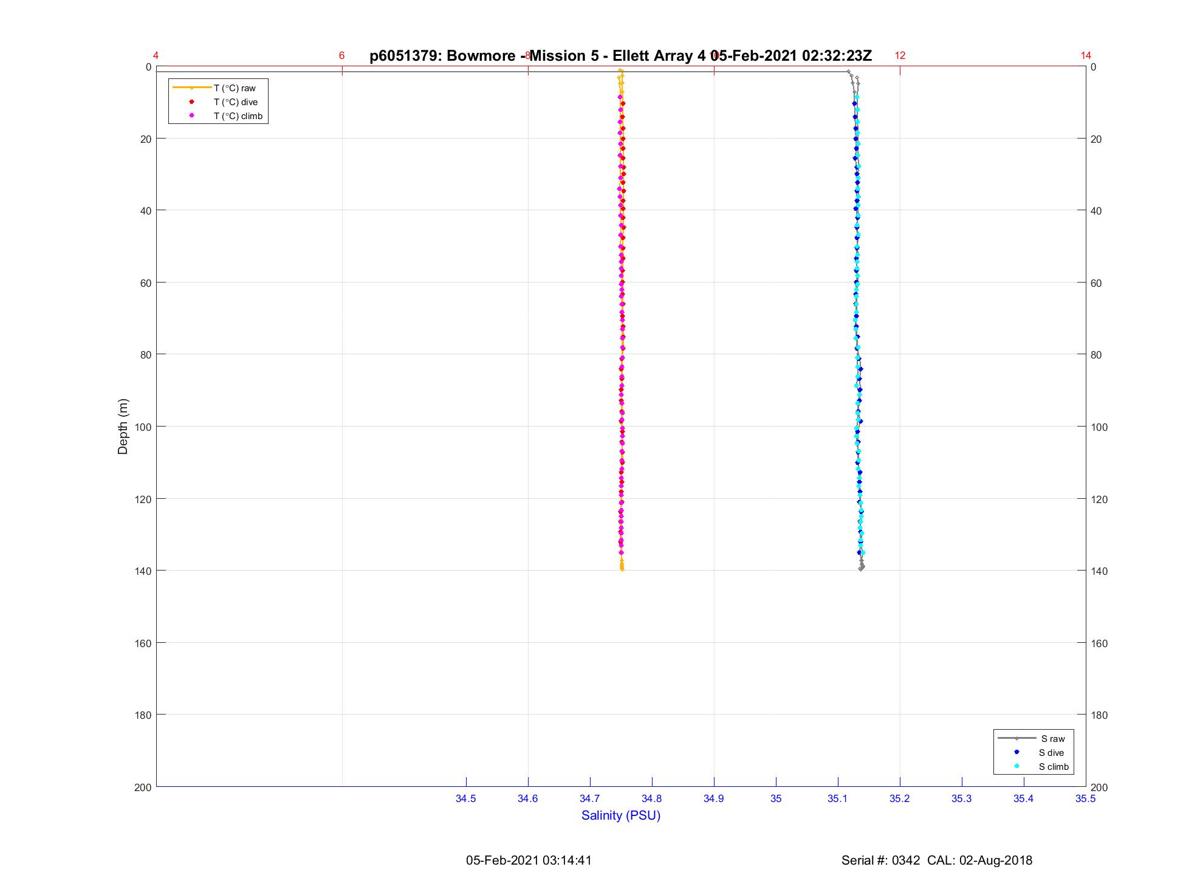
Task: Click the red temperature tick label 4
Action: pos(156,56)
